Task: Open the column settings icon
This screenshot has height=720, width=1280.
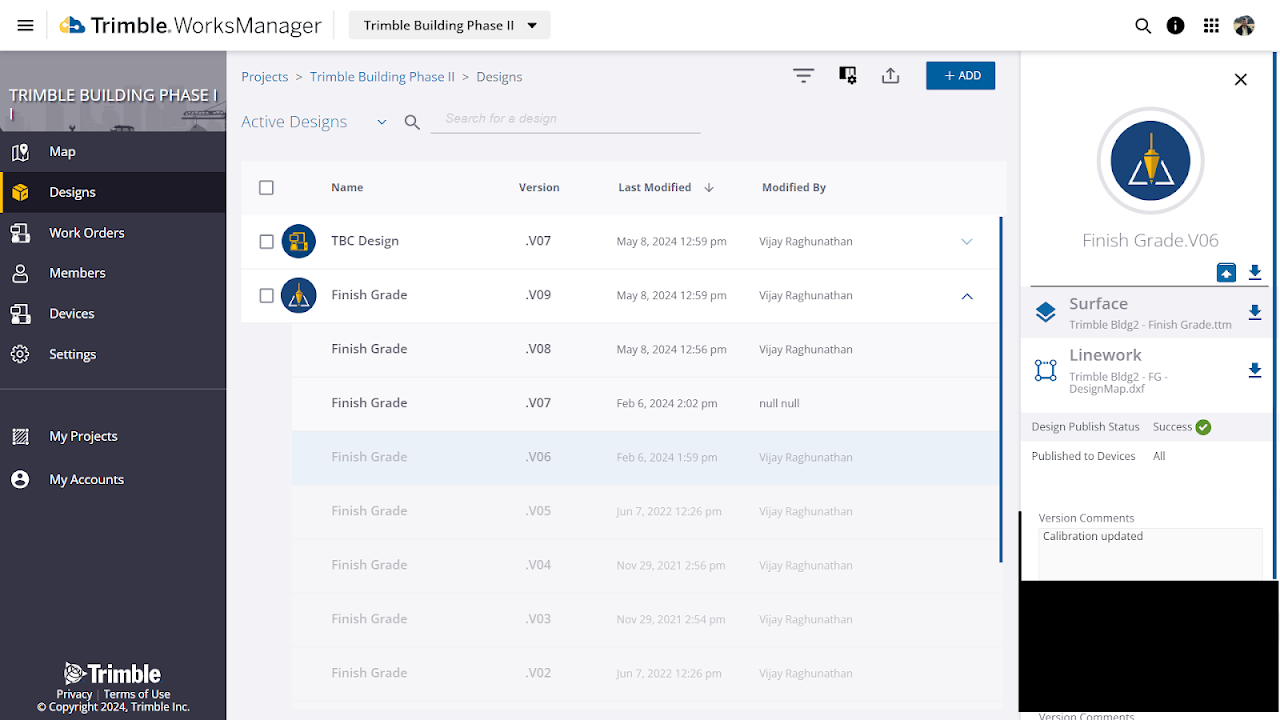Action: click(848, 76)
